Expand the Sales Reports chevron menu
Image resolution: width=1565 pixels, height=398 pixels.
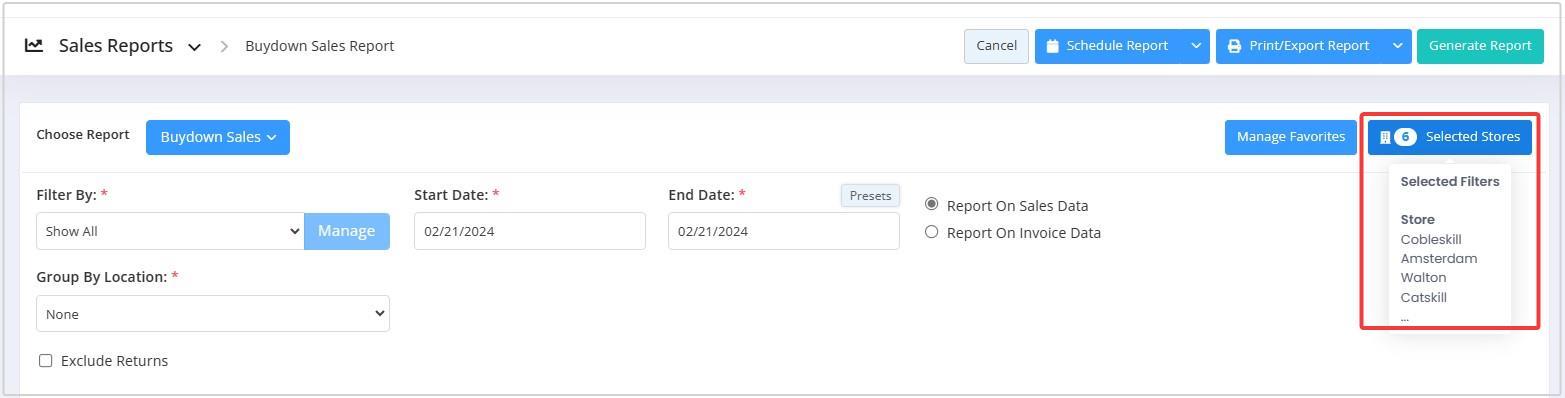195,47
